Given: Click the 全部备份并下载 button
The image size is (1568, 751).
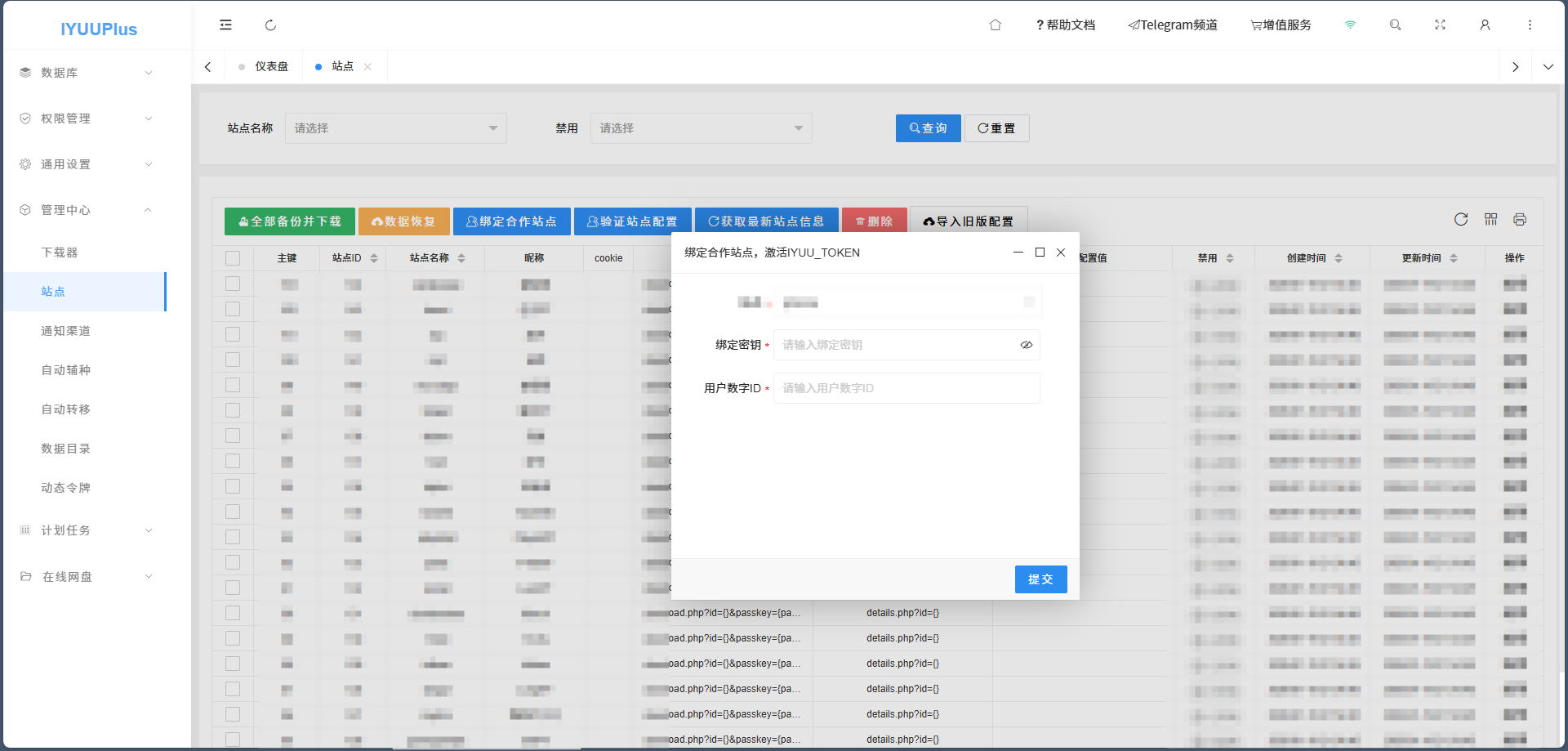Looking at the screenshot, I should (289, 221).
